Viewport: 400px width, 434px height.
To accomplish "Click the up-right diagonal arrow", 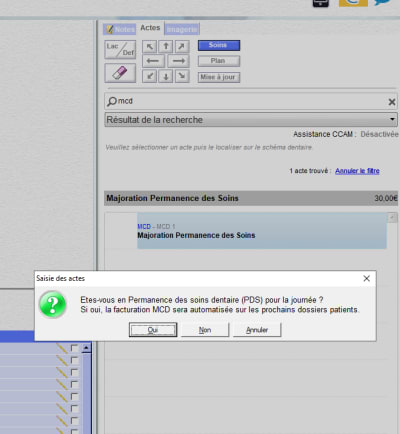I will 182,47.
